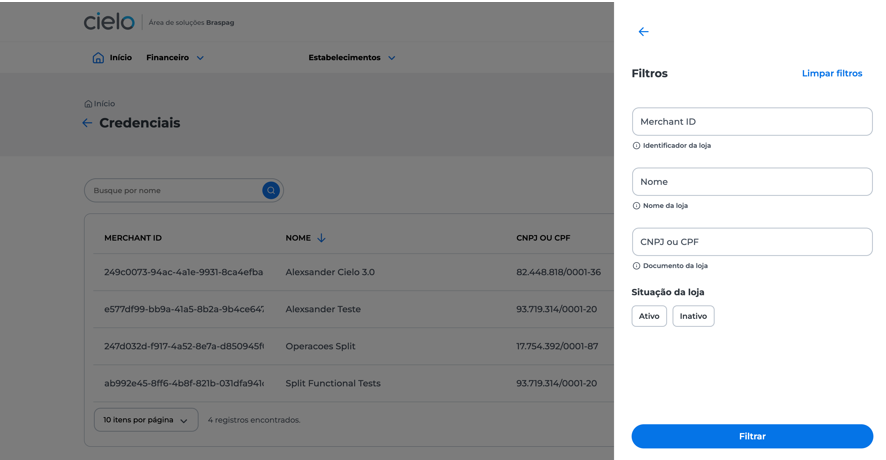Toggle the Inativo status filter

click(x=693, y=316)
